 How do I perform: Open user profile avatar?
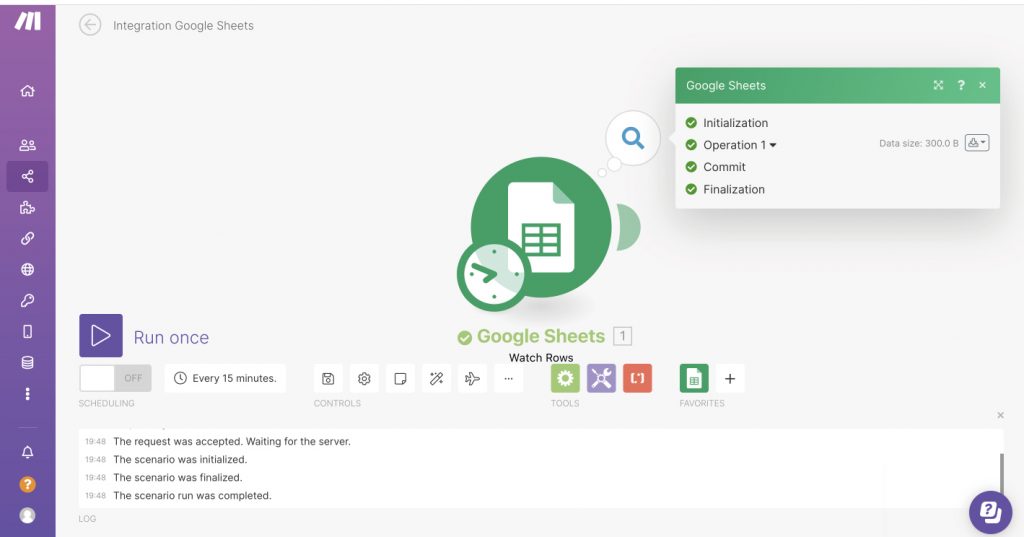click(27, 515)
